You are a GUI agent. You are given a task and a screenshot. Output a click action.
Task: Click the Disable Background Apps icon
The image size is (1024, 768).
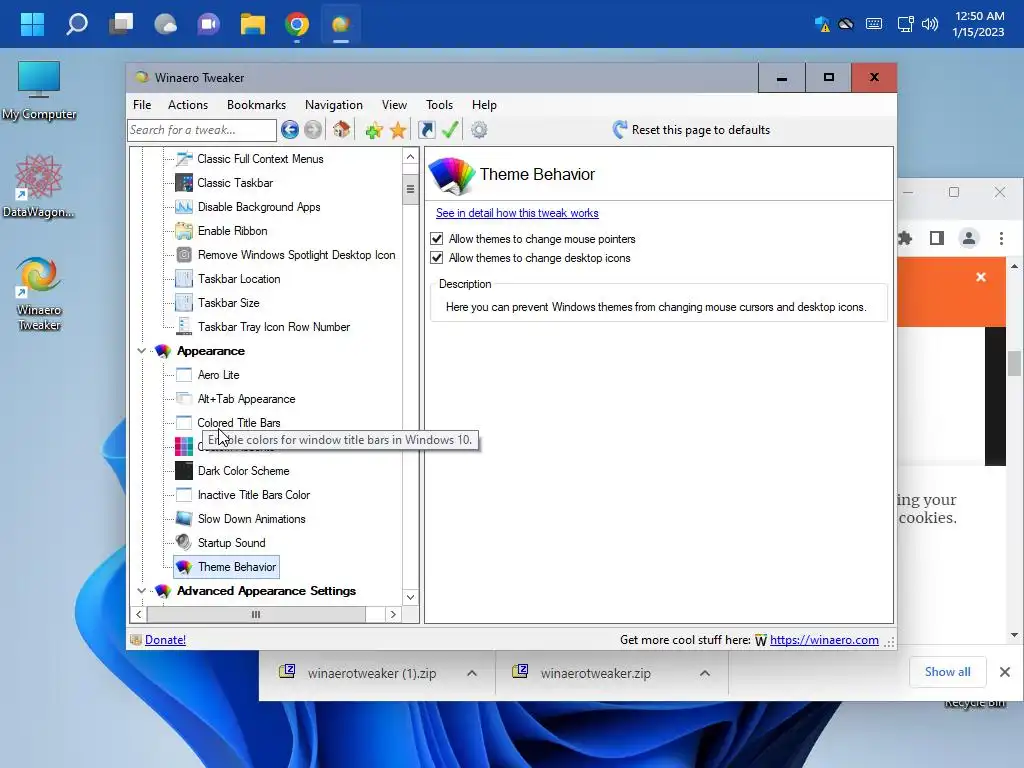[x=184, y=207]
